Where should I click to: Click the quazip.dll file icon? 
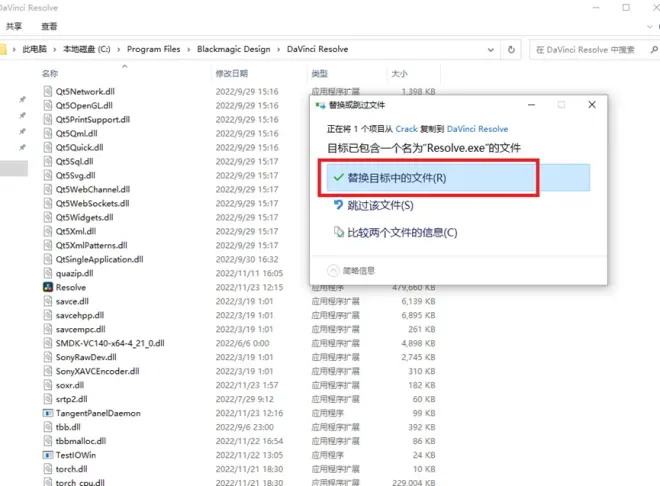pyautogui.click(x=48, y=273)
